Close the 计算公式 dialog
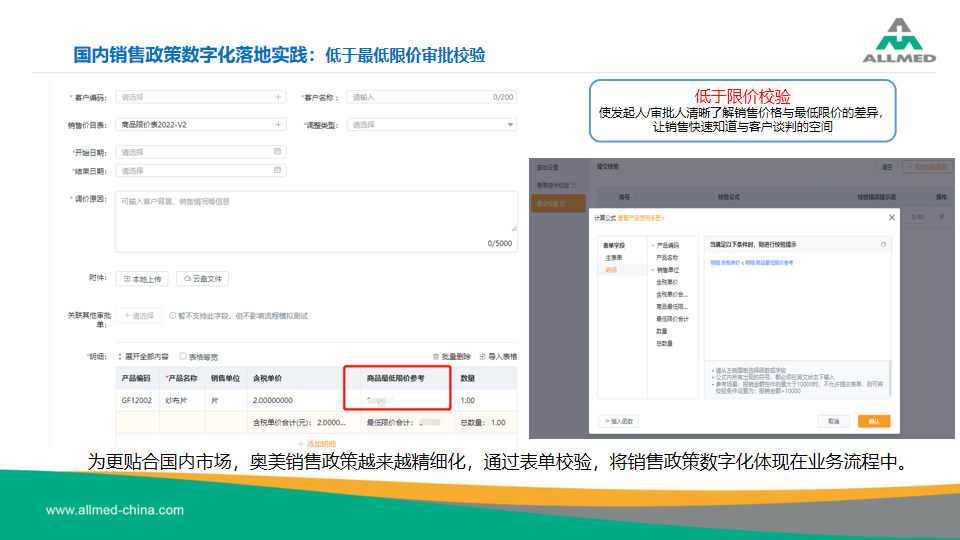 pos(891,217)
